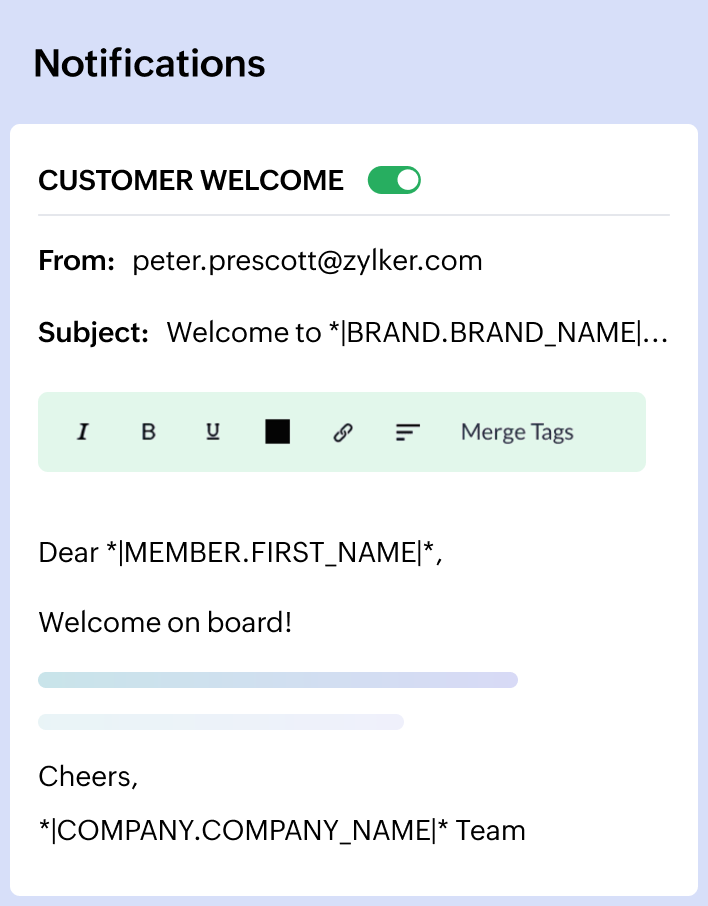708x906 pixels.
Task: Disable the Customer Welcome notification toggle
Action: (394, 181)
